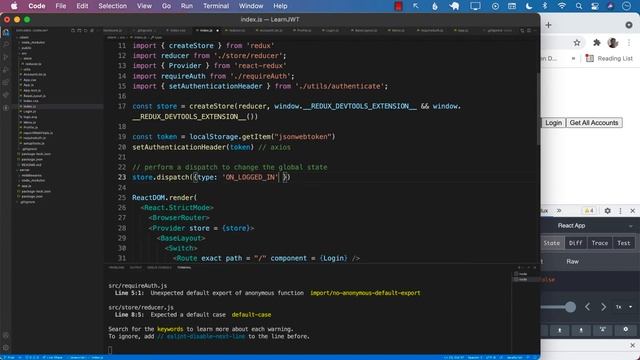Image resolution: width=640 pixels, height=360 pixels.
Task: Open macOS Control Center icon
Action: coord(595,6)
